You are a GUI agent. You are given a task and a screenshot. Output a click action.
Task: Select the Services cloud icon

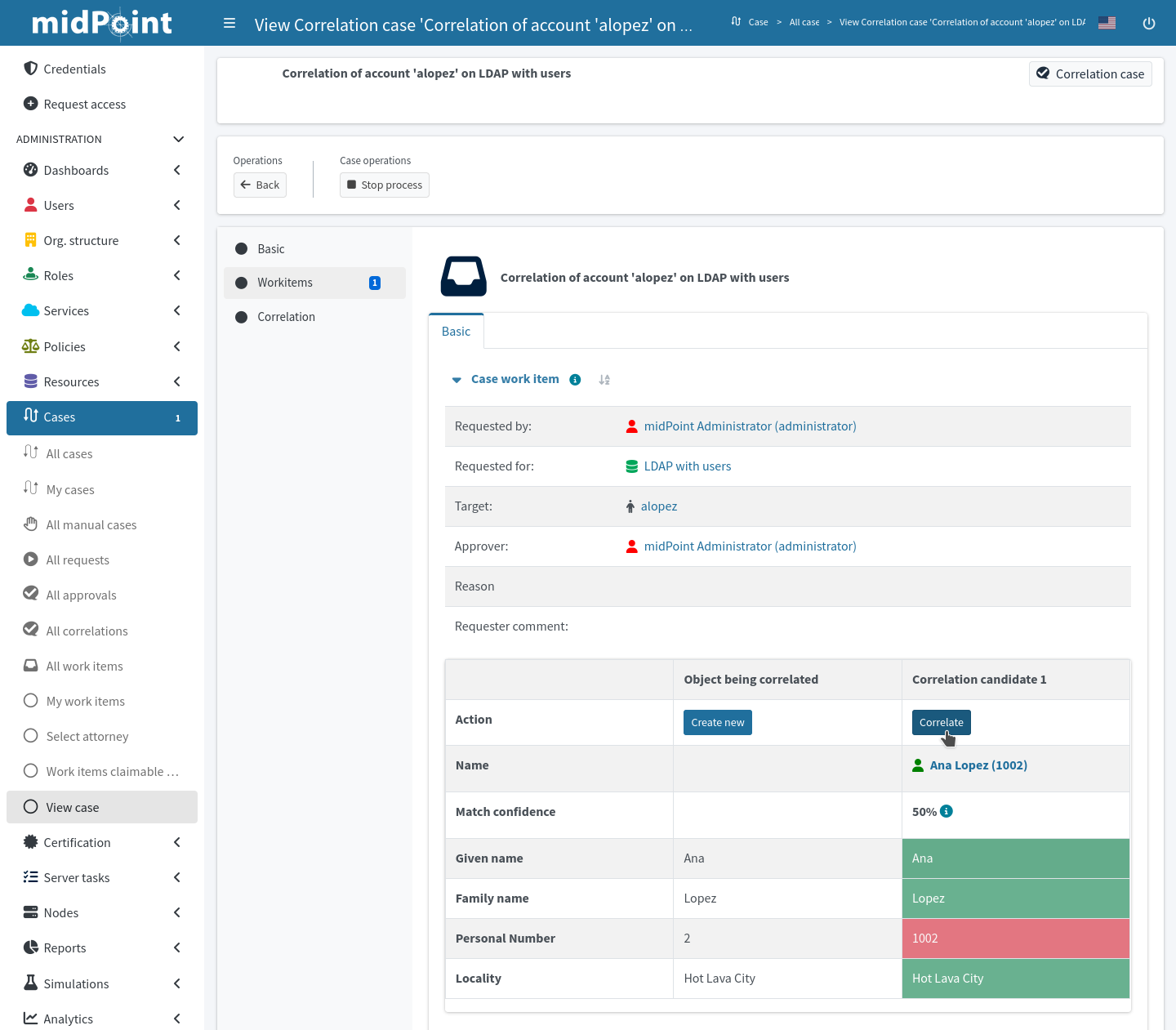coord(30,310)
